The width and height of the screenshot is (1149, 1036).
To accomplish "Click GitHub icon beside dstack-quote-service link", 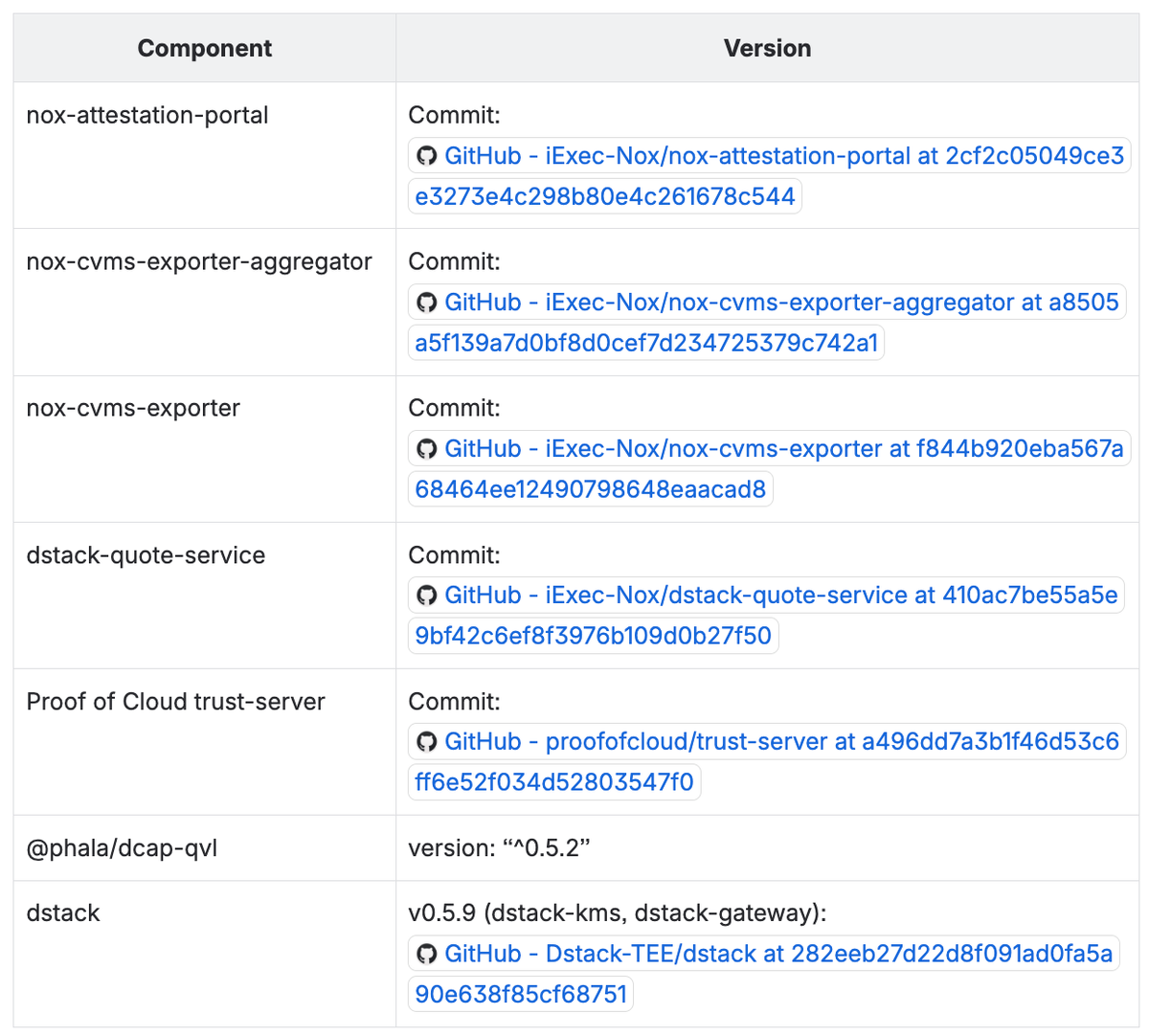I will click(x=427, y=596).
